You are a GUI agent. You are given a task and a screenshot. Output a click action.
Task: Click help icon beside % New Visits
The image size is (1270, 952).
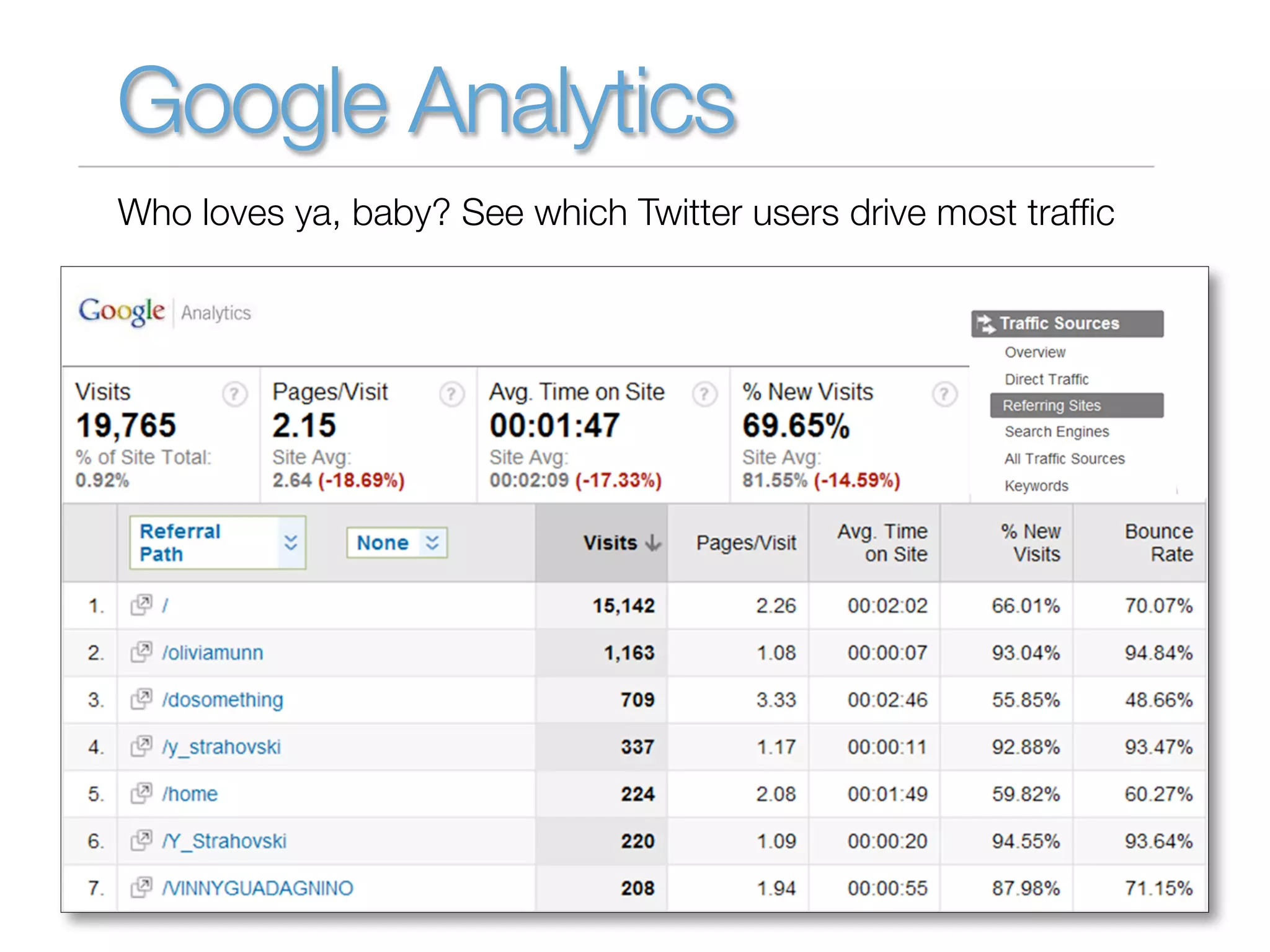944,394
